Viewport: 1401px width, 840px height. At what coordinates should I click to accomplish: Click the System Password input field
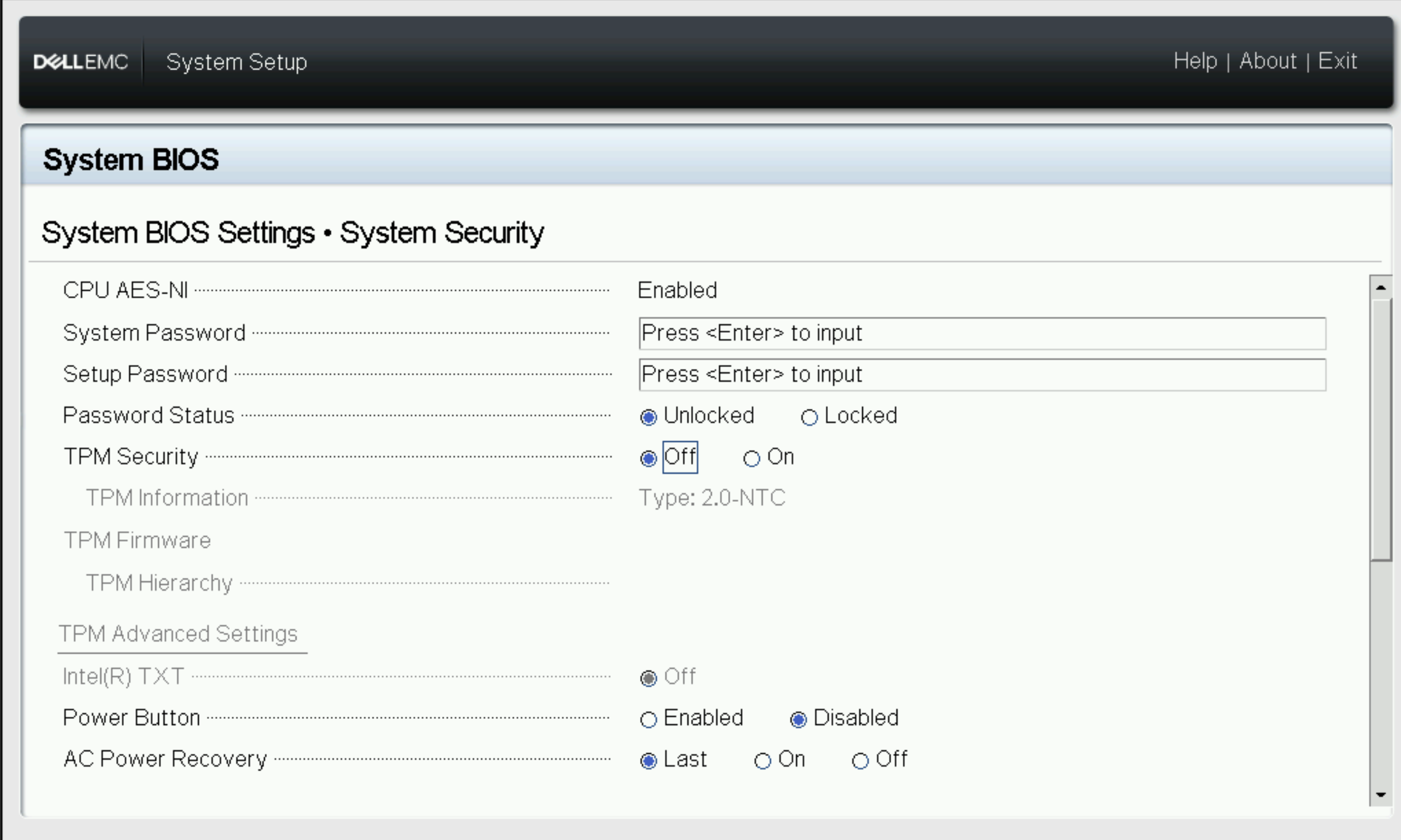pos(982,333)
